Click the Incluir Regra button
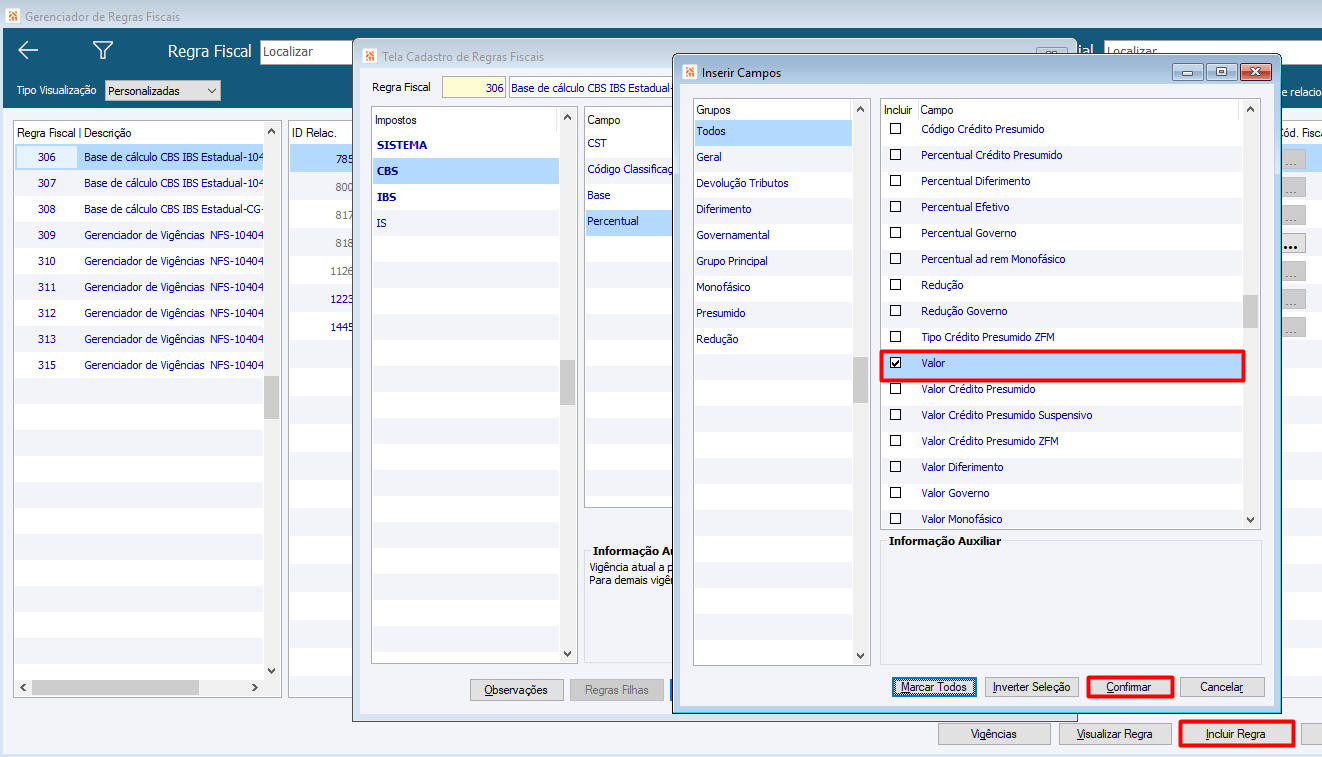Screen dimensions: 1322x757 pyautogui.click(x=1236, y=734)
